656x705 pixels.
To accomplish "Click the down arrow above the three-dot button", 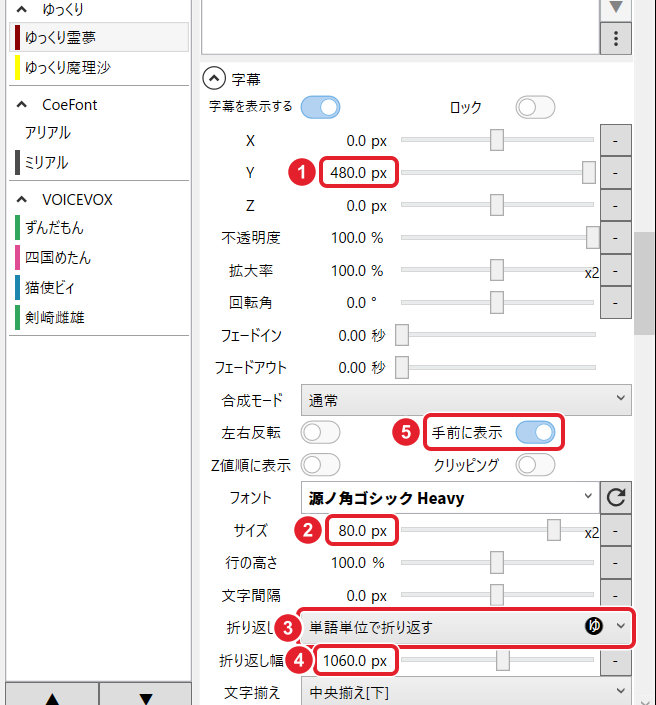I will [x=616, y=8].
